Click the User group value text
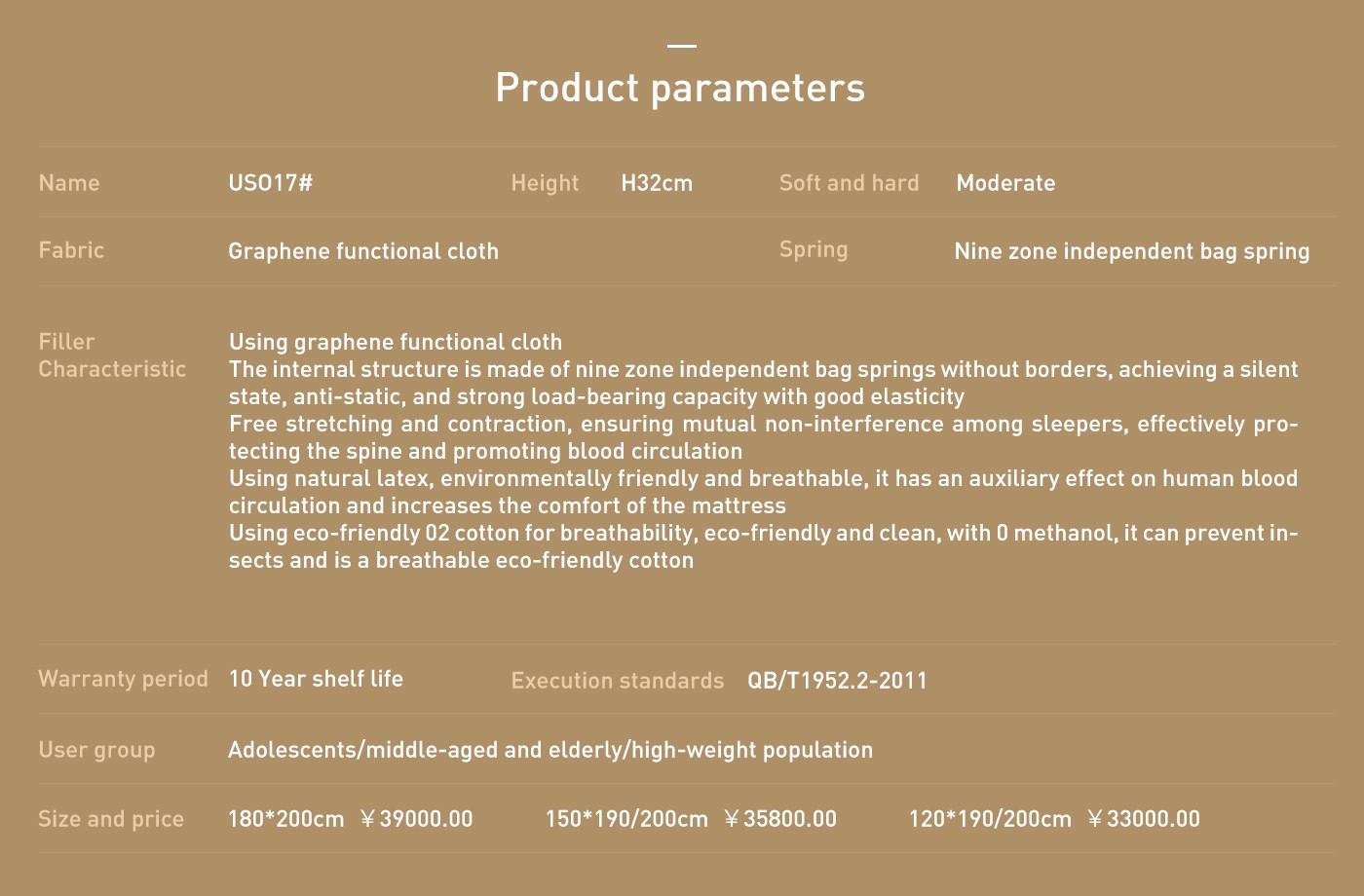 click(550, 750)
